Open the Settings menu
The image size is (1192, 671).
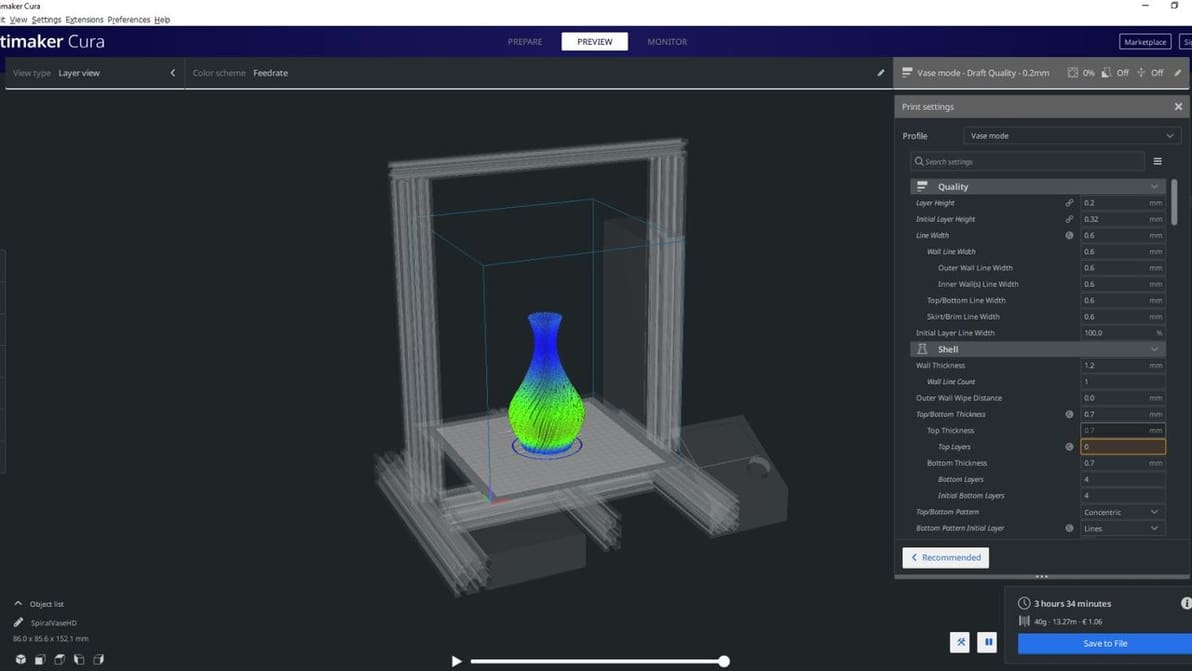(x=46, y=20)
